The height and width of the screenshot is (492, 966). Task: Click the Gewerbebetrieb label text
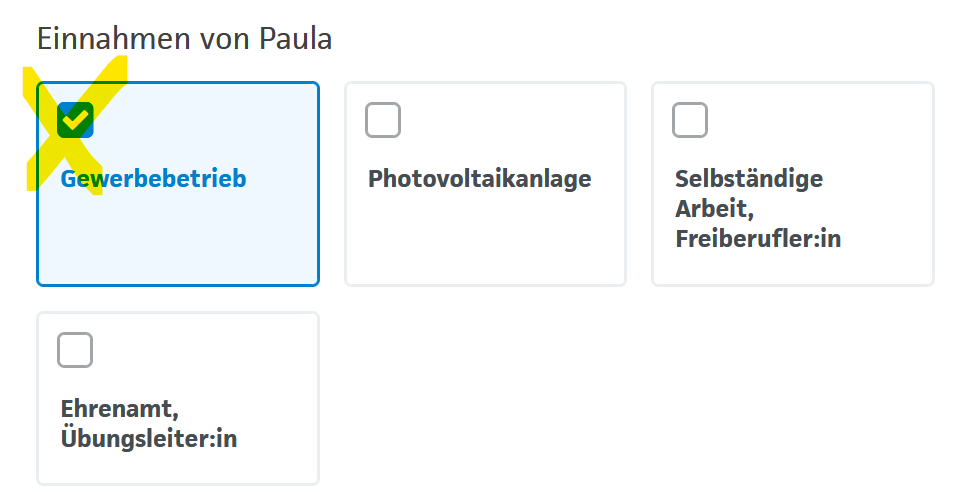[x=153, y=179]
